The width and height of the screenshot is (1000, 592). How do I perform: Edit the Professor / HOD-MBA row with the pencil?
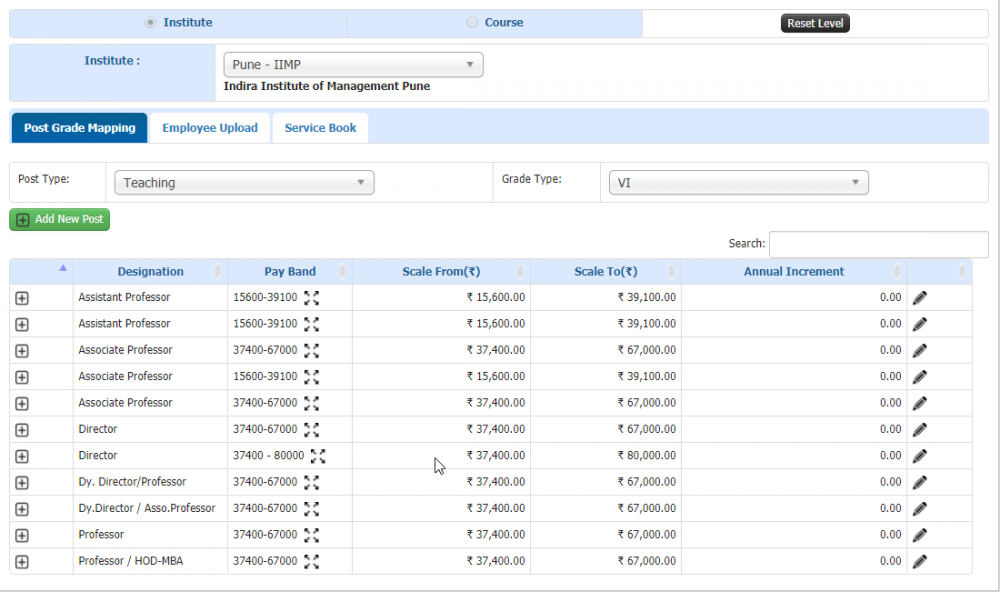click(x=920, y=561)
